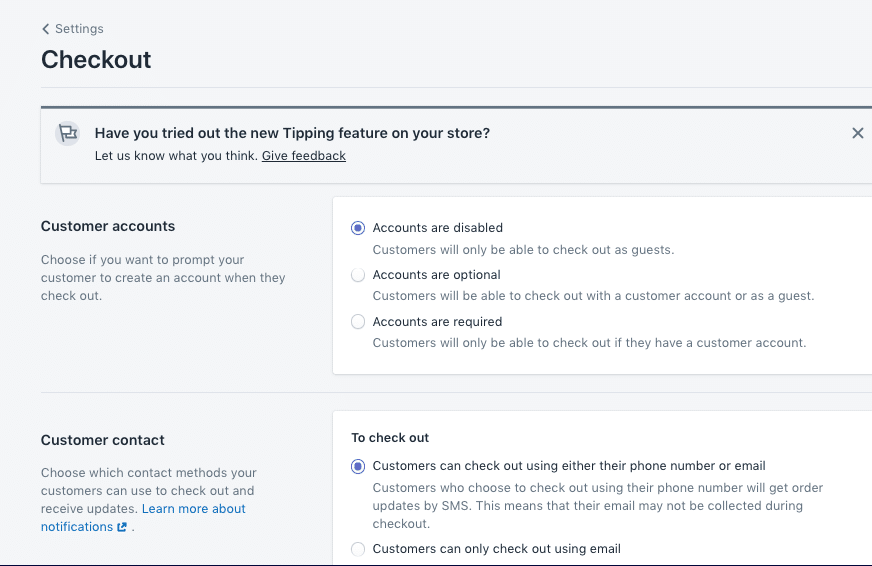Screen dimensions: 872x566
Task: Click the To check out subheading
Action: (x=390, y=438)
